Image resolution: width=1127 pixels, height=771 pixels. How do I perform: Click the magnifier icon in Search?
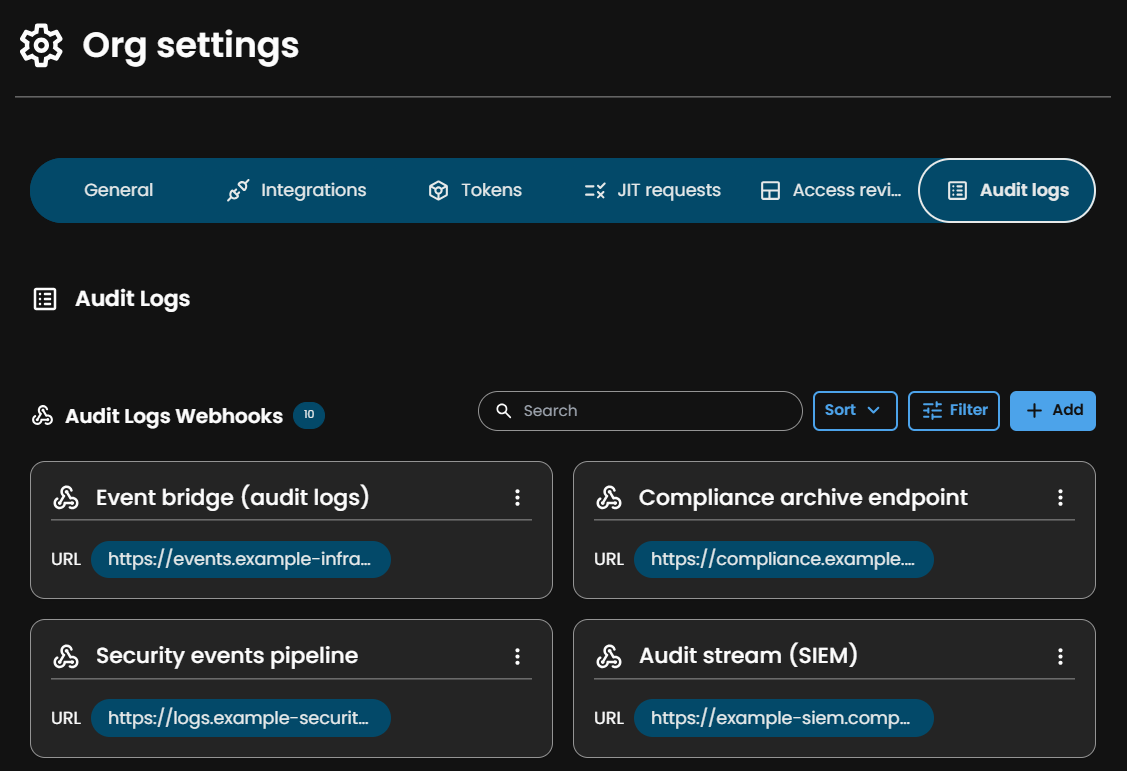(x=504, y=411)
